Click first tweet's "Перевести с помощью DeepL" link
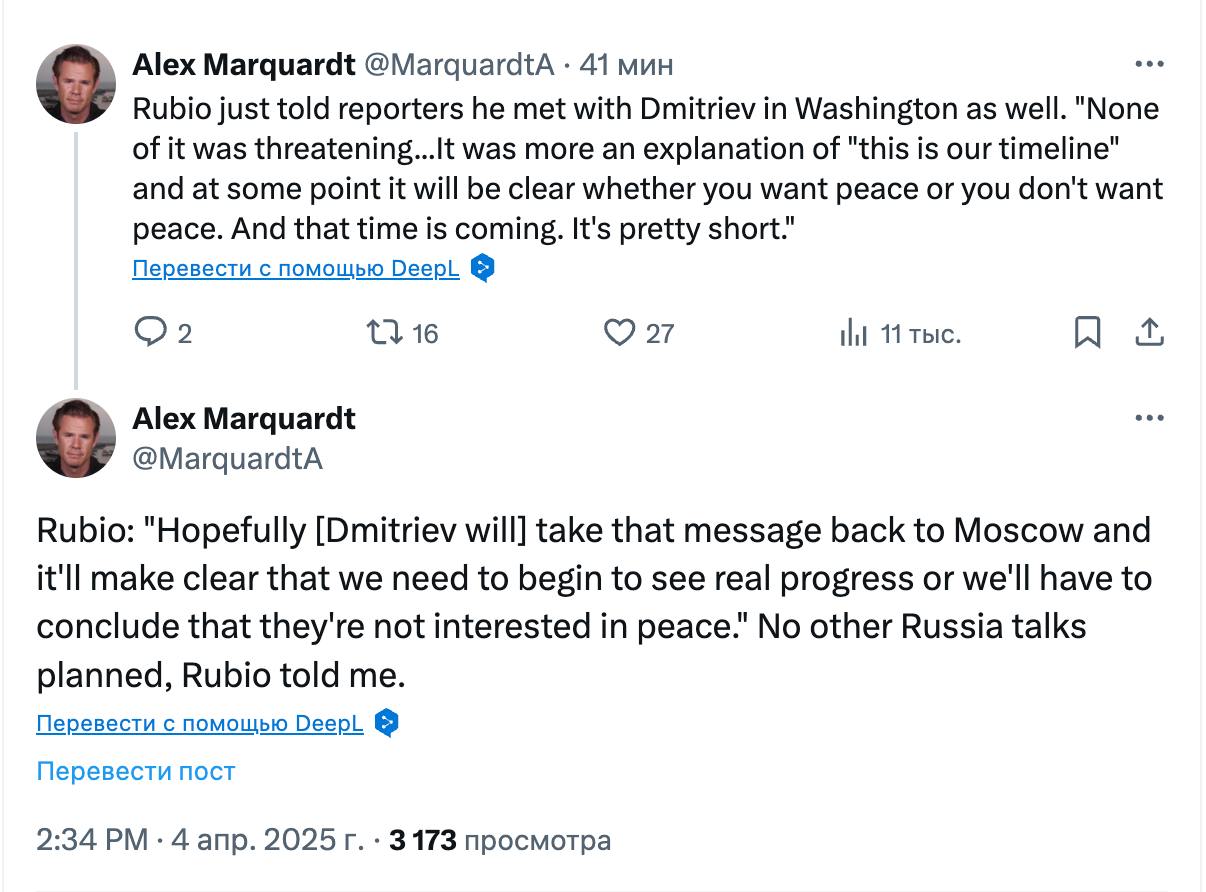The height and width of the screenshot is (892, 1206). pos(296,269)
